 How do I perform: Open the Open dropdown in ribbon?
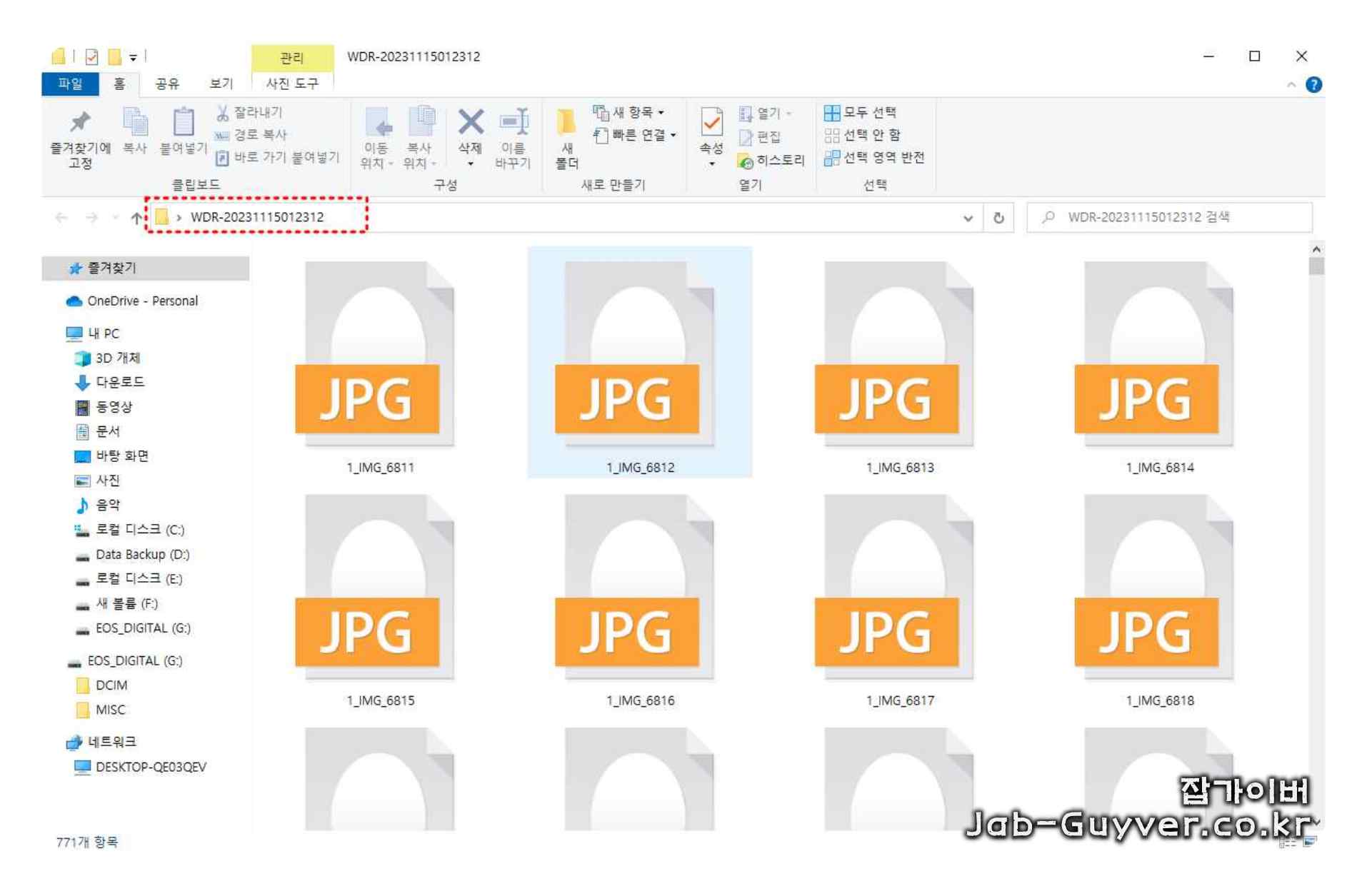766,114
